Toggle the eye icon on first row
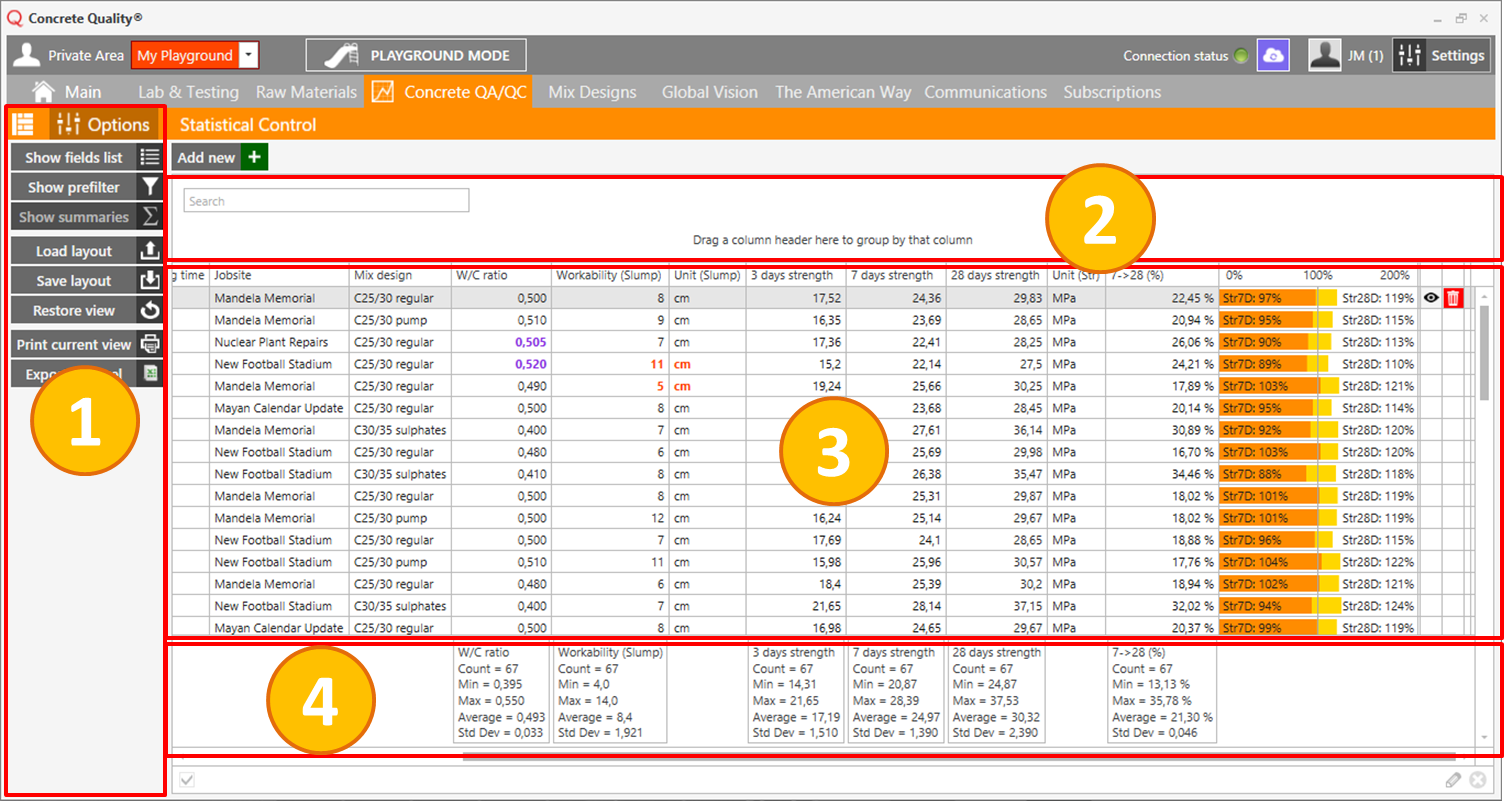The width and height of the screenshot is (1504, 801). [x=1431, y=298]
